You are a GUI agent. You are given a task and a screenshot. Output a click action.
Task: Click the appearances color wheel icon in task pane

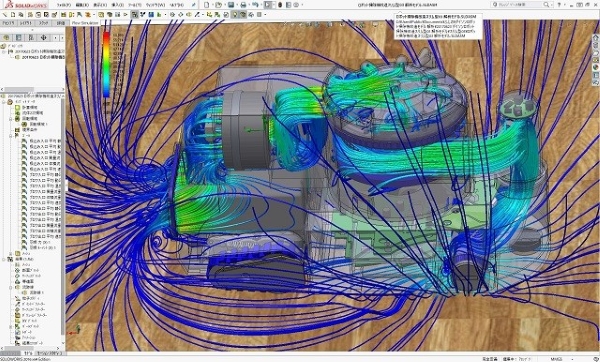click(596, 68)
